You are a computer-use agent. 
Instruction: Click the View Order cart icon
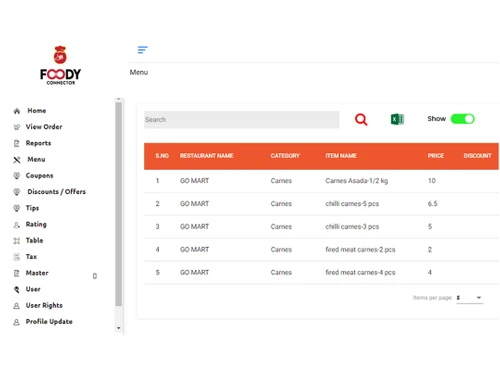click(17, 127)
